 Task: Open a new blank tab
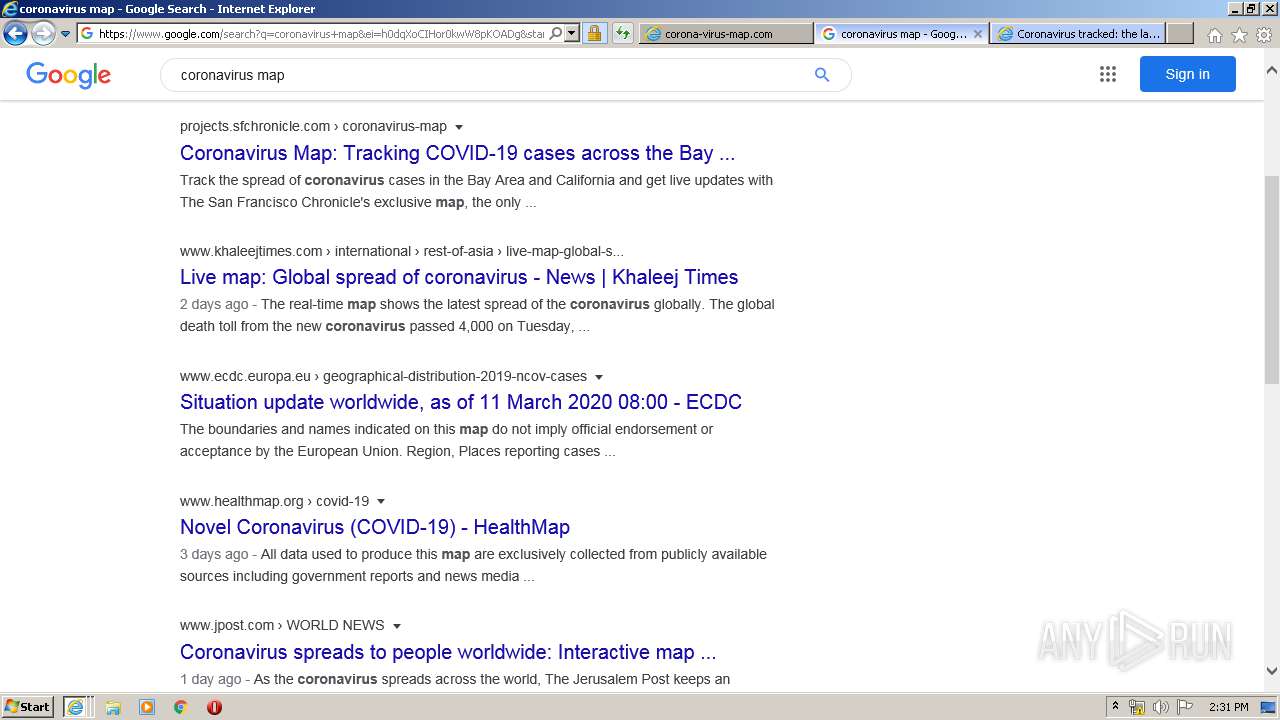[x=1180, y=33]
